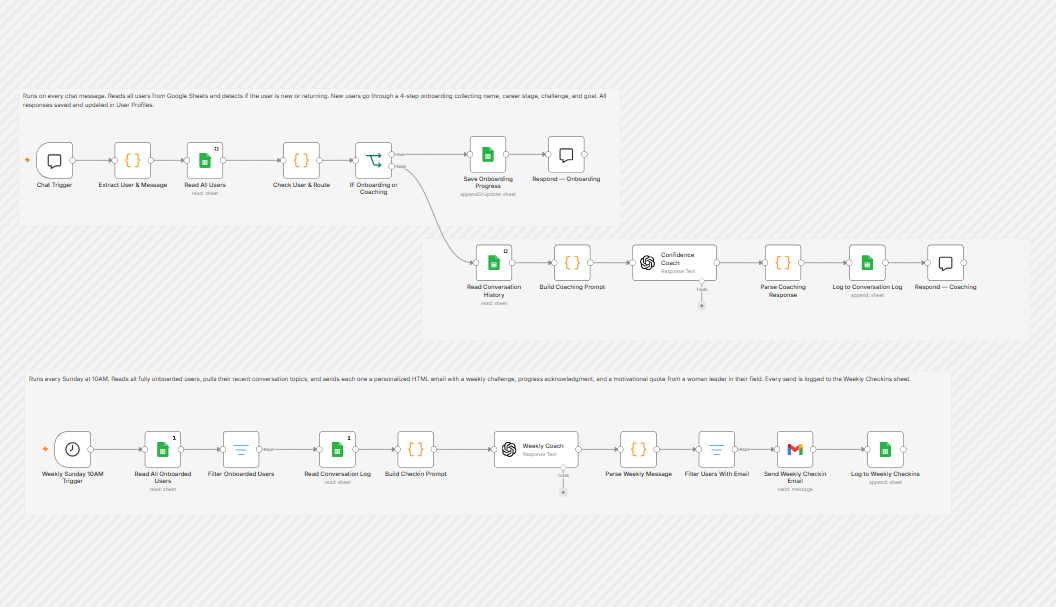Click the 'Build Coaching Prompt' label text
1056x607 pixels.
(x=572, y=287)
